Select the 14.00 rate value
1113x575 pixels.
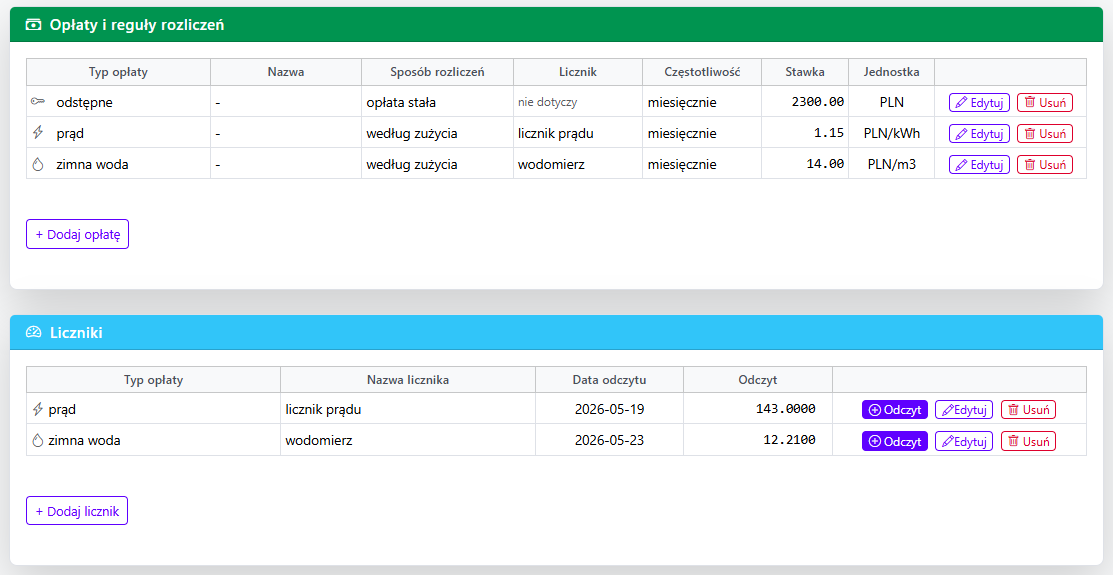click(825, 164)
